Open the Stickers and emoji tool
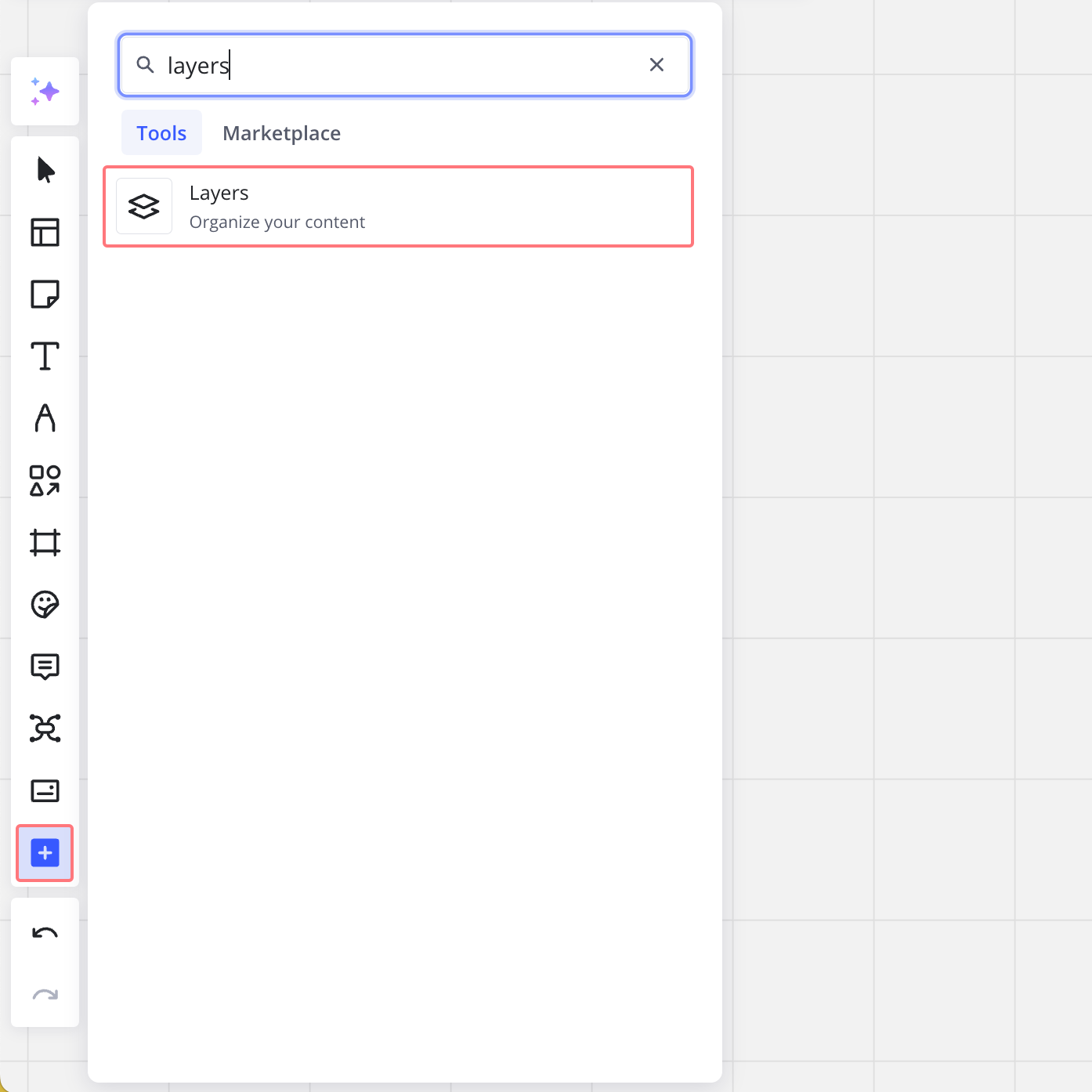The width and height of the screenshot is (1092, 1092). pos(45,605)
